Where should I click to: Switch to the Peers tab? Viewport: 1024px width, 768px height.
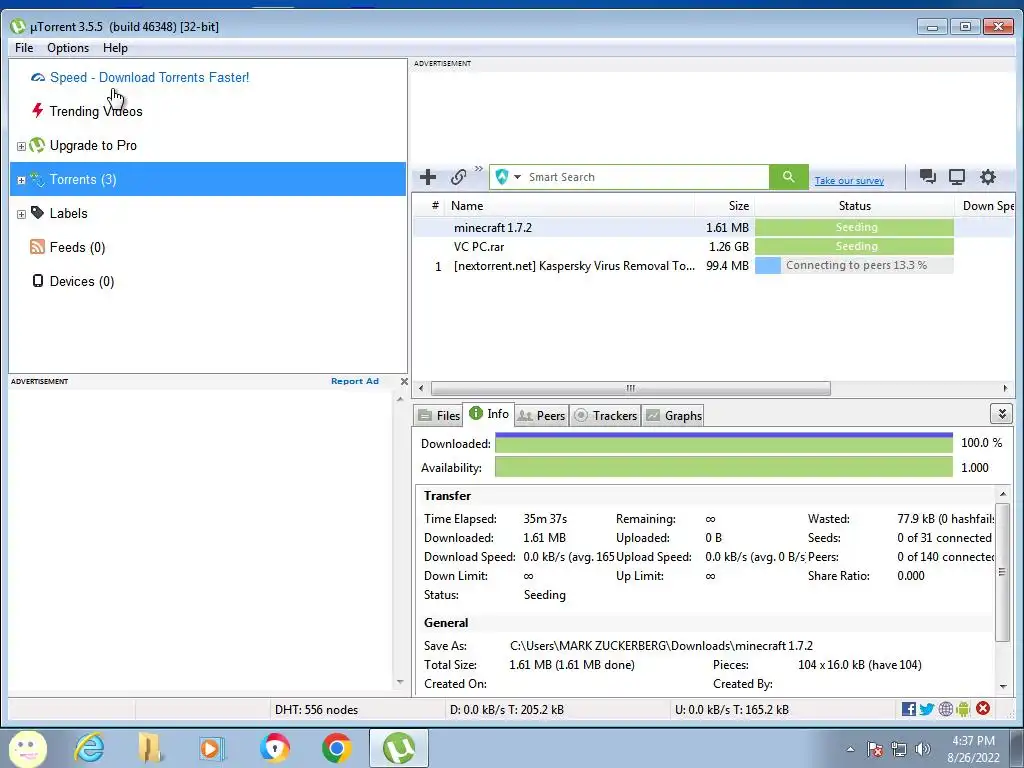541,415
